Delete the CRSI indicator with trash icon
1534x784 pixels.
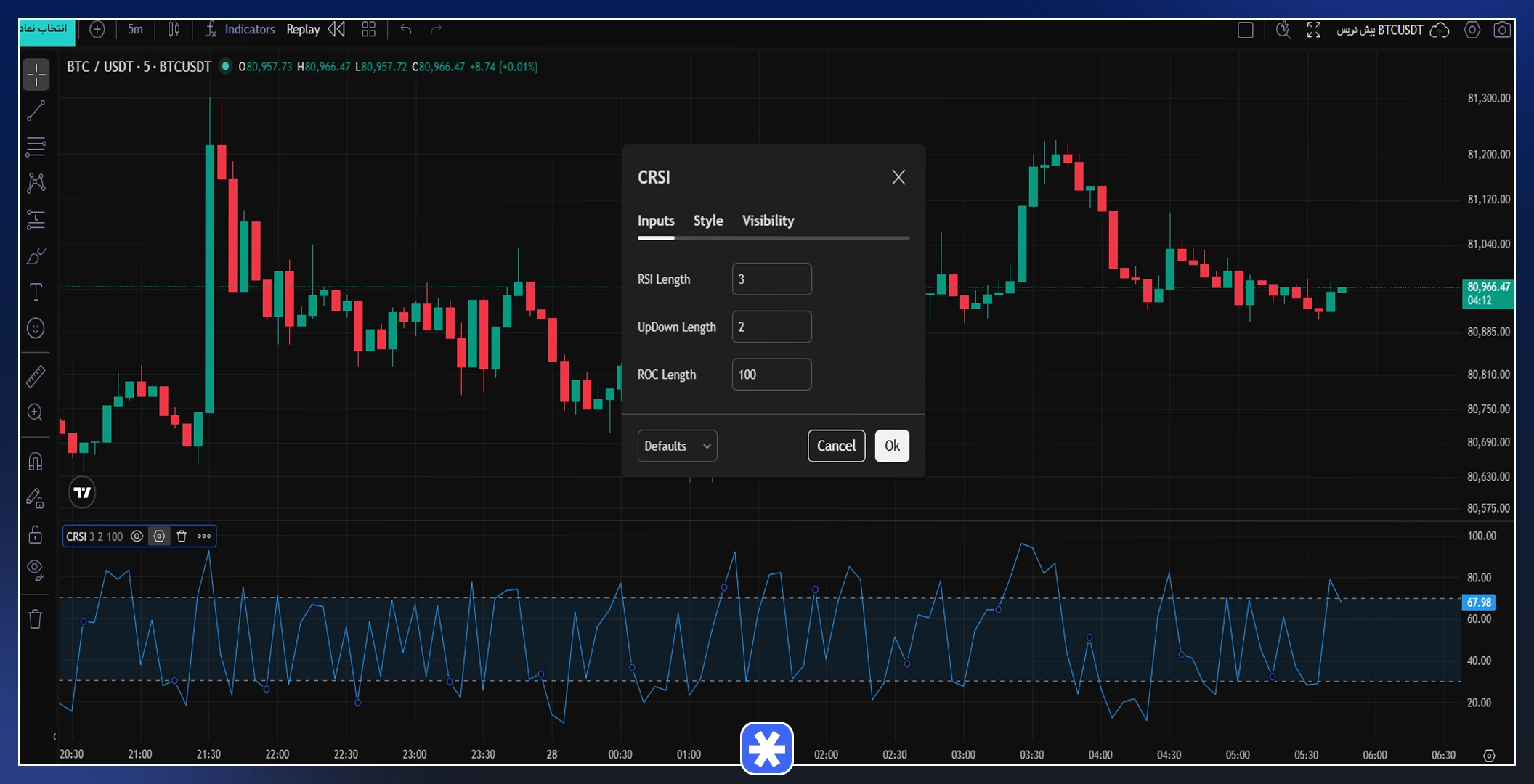(182, 536)
